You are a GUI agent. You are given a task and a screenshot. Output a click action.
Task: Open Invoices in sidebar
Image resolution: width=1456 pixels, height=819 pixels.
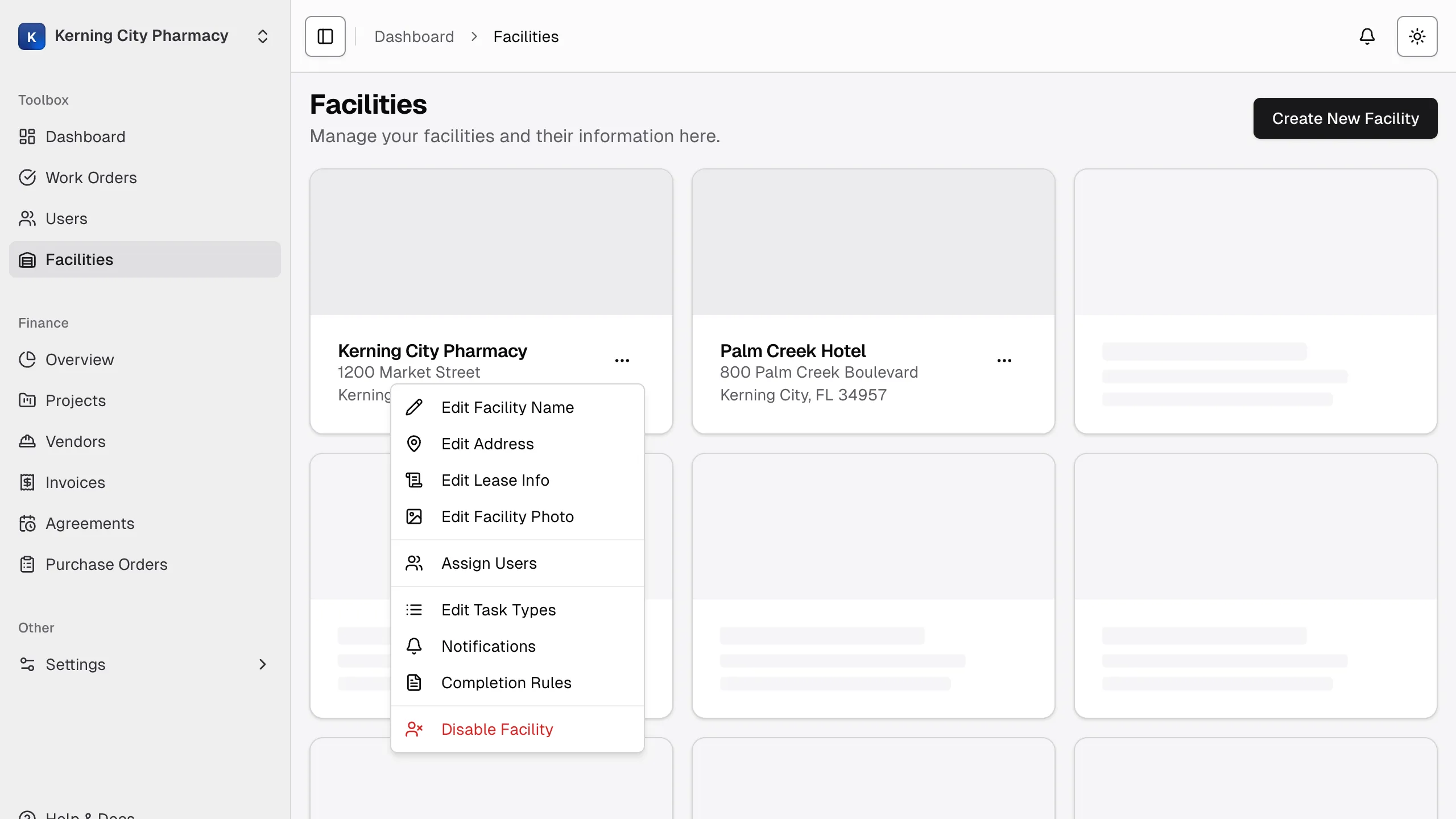pyautogui.click(x=144, y=482)
